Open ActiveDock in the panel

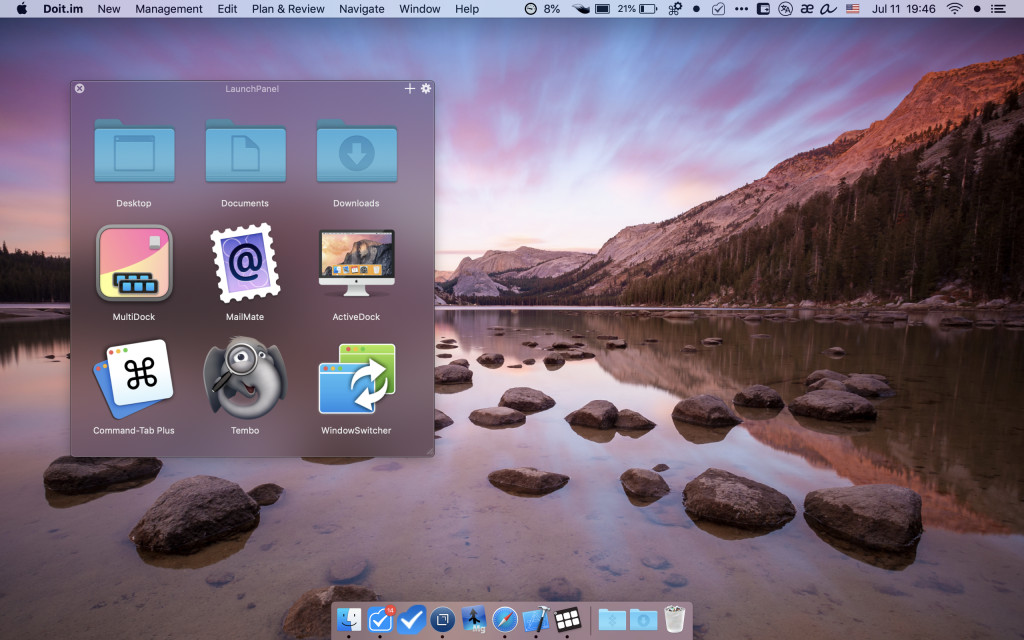pyautogui.click(x=357, y=263)
